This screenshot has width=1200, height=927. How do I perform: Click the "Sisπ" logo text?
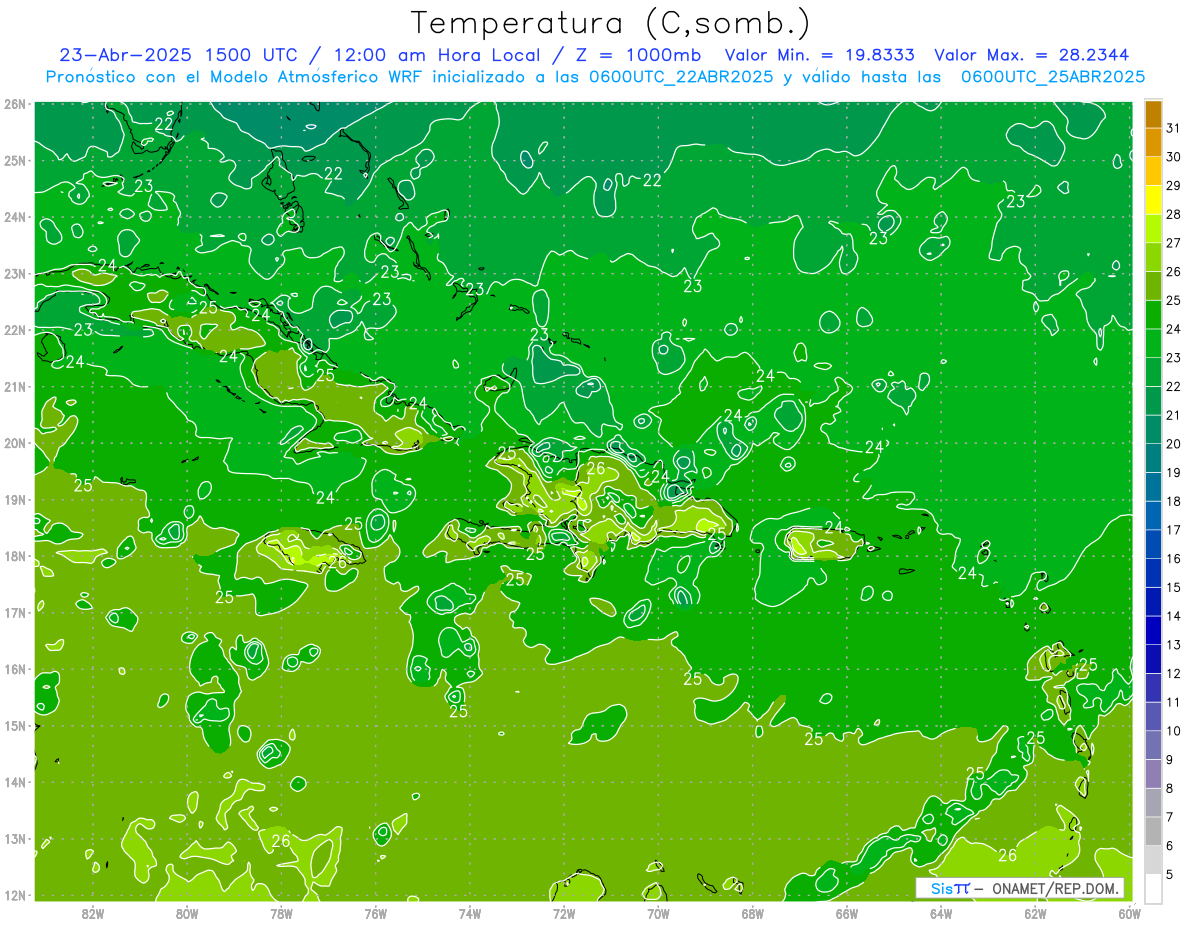coord(950,888)
